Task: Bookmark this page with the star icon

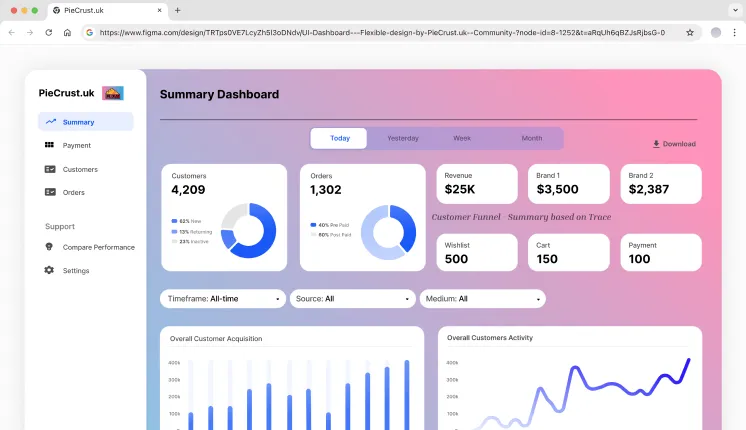Action: [690, 32]
